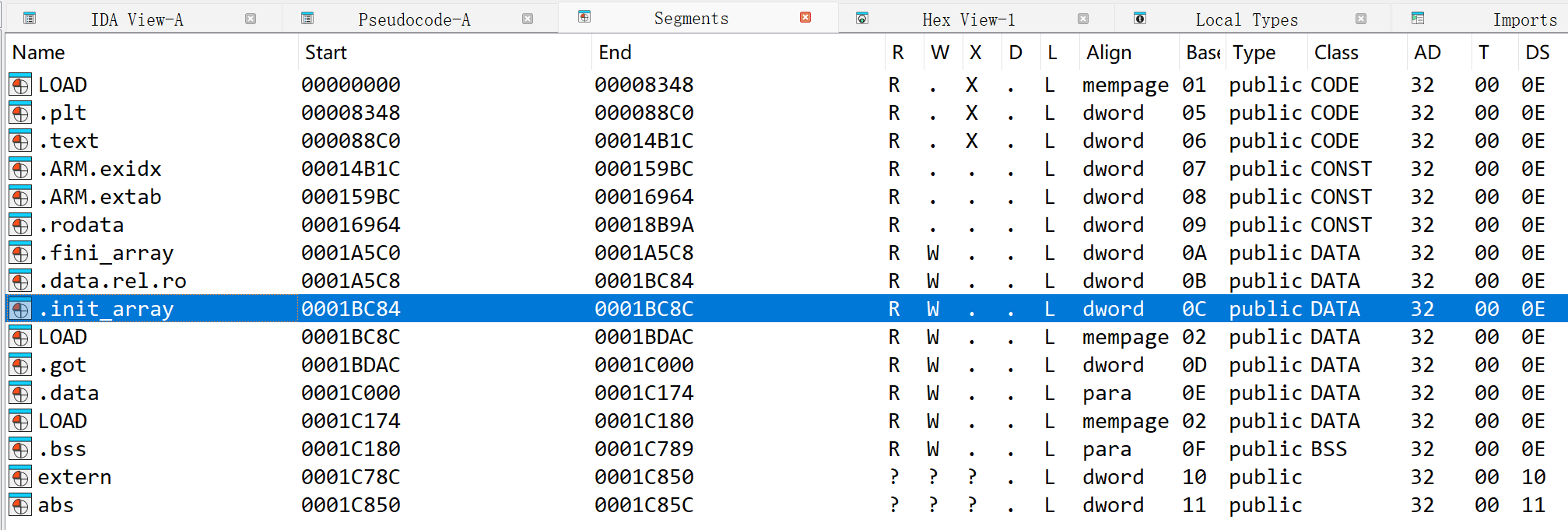Click the segment icon for .got row
Viewport: 1568px width, 530px height.
click(x=20, y=366)
